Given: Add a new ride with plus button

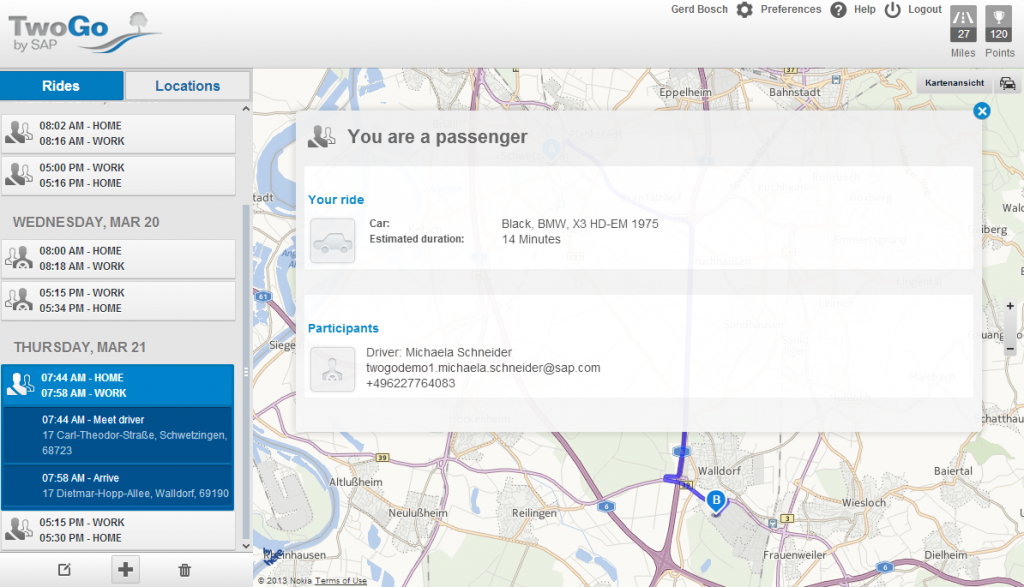Looking at the screenshot, I should point(125,569).
